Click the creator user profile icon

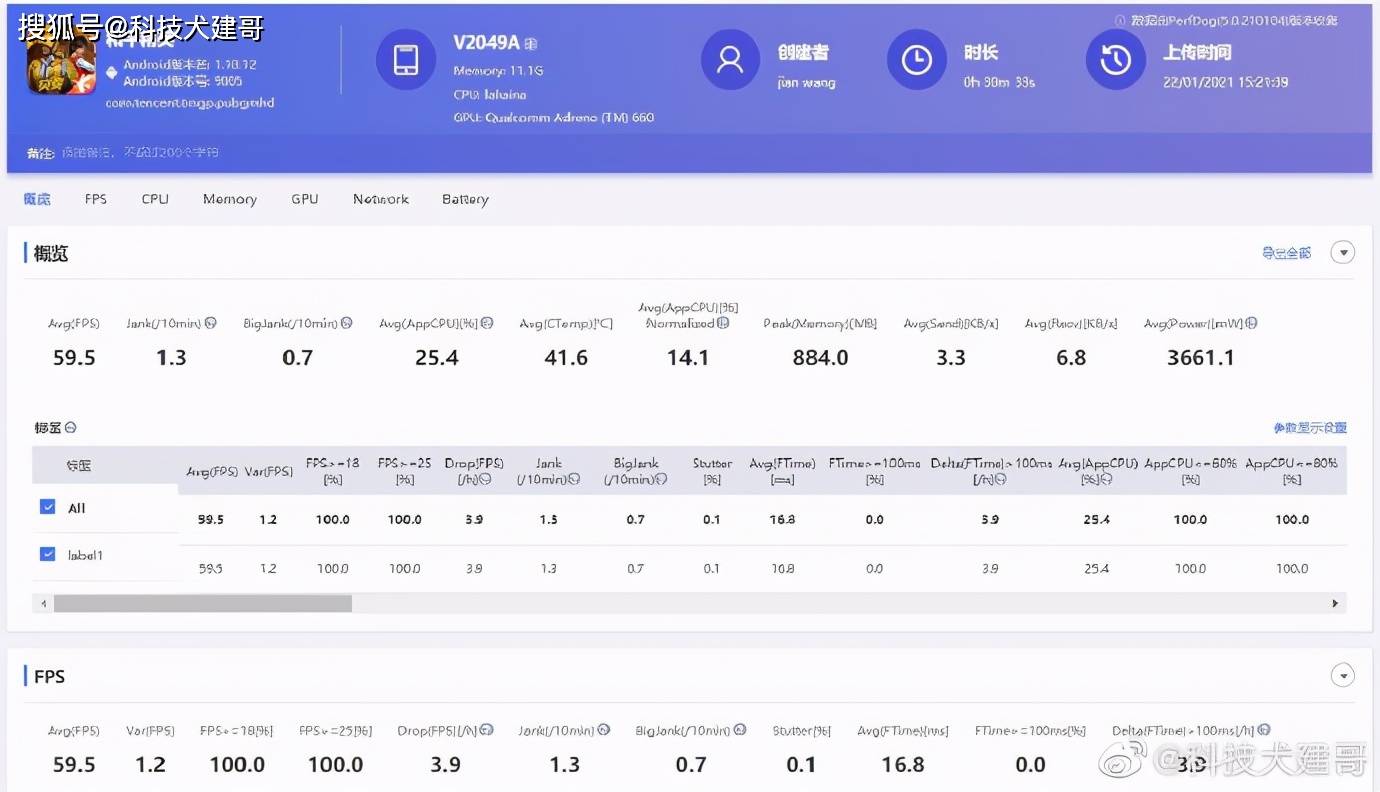point(731,60)
